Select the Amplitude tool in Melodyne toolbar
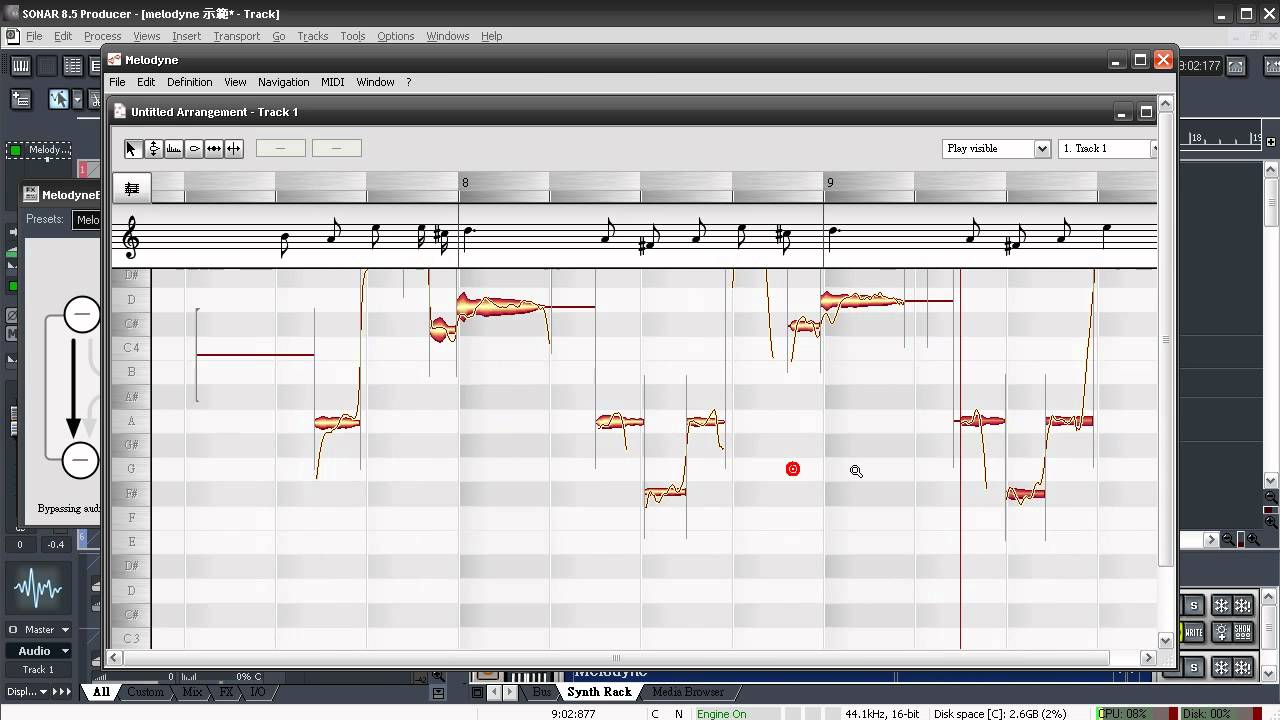This screenshot has height=720, width=1280. tap(194, 148)
